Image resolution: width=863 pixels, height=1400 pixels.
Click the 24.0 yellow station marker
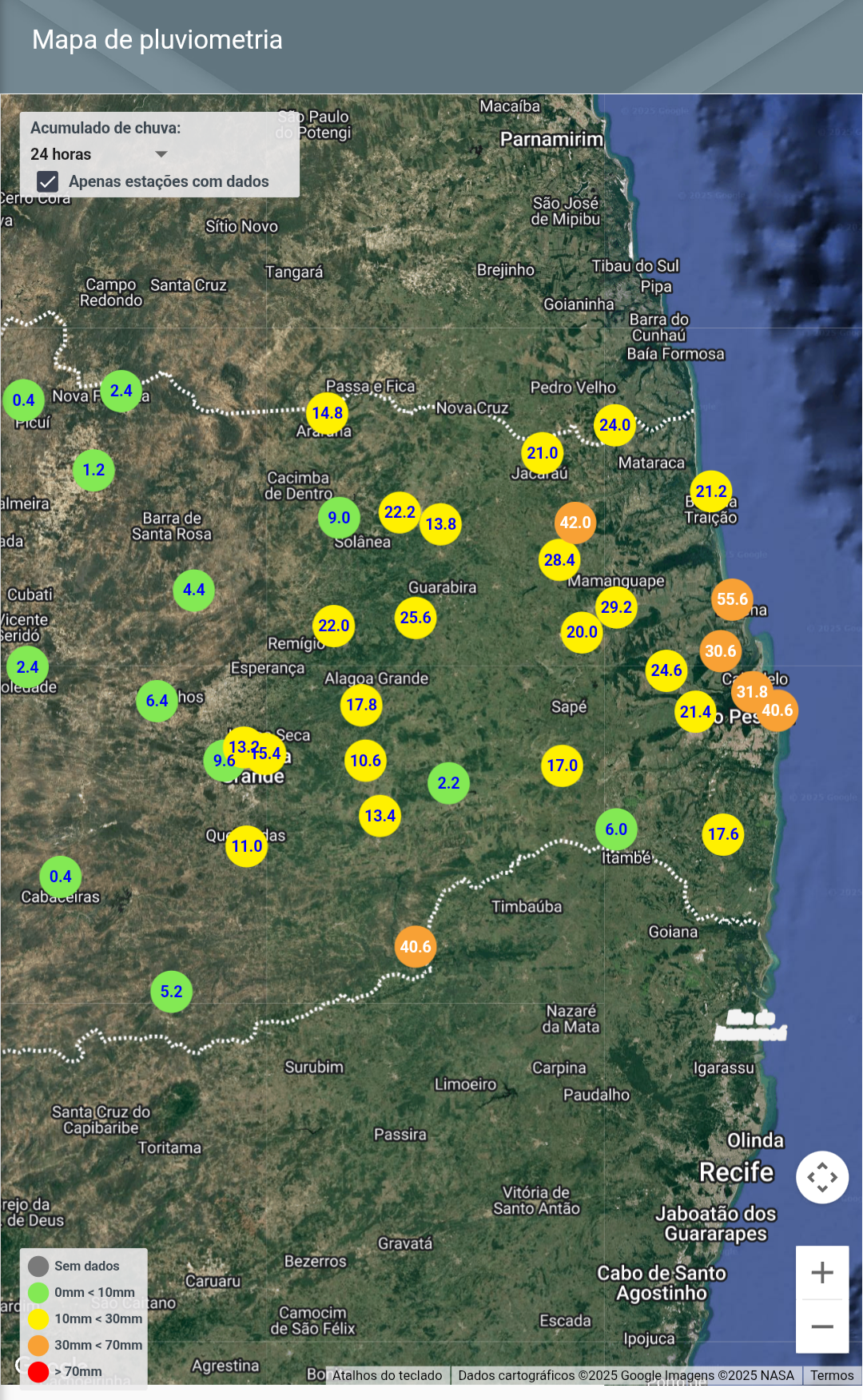point(614,425)
